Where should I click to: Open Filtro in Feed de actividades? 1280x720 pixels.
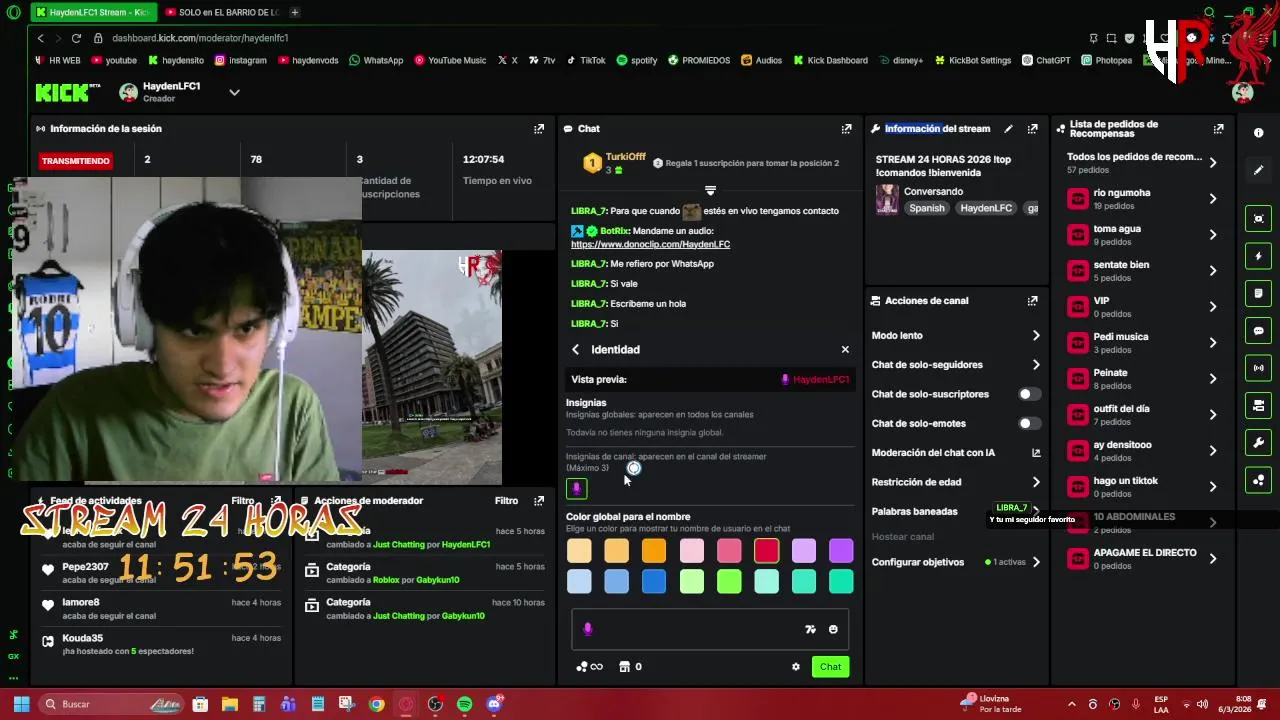tap(242, 500)
